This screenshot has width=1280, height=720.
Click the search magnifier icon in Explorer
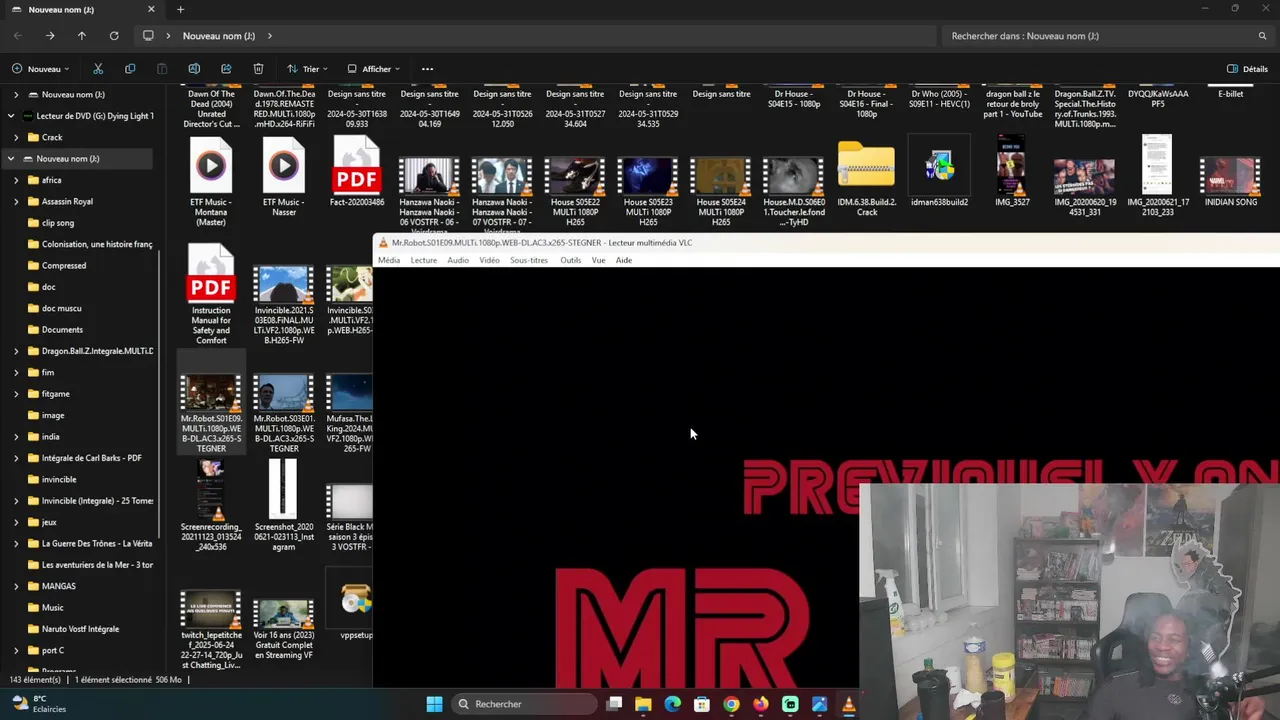(x=1262, y=36)
